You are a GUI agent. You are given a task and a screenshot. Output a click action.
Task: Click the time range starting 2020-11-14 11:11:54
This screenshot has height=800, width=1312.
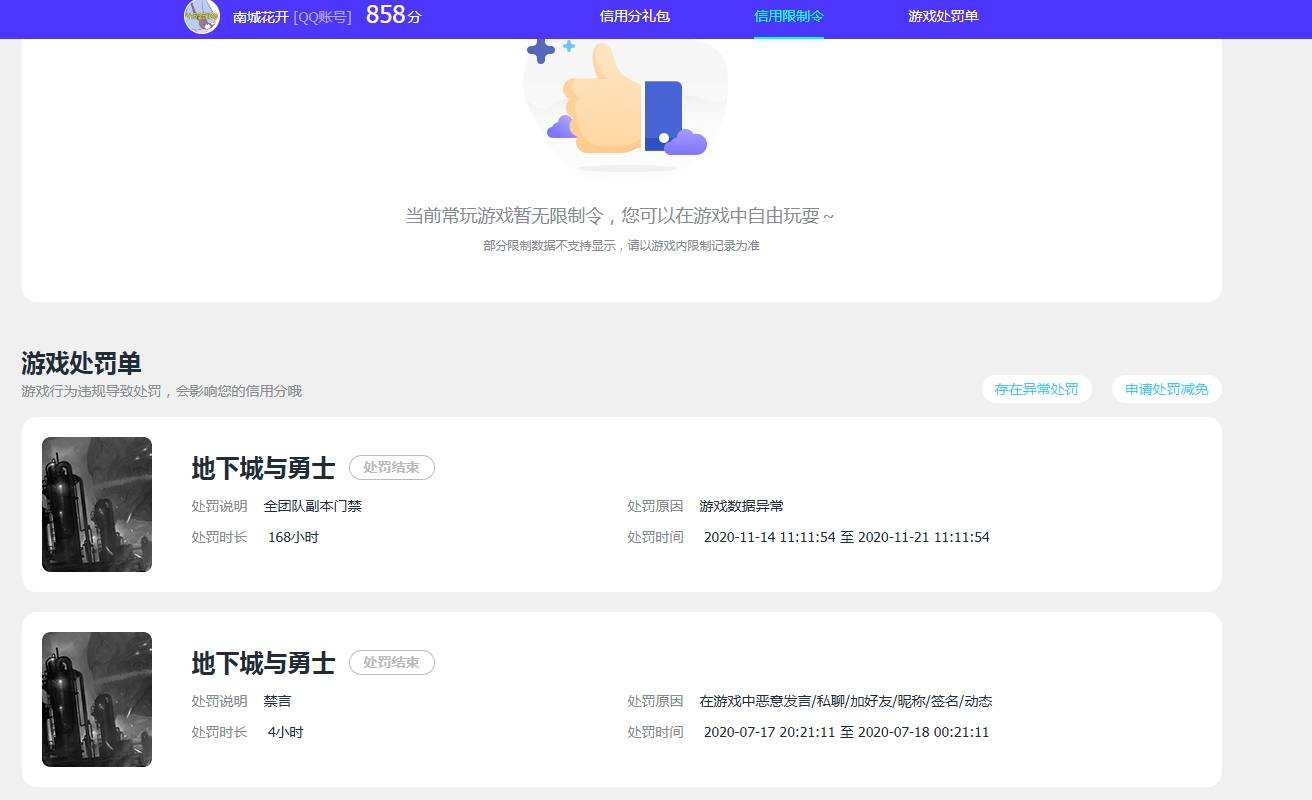click(x=847, y=537)
